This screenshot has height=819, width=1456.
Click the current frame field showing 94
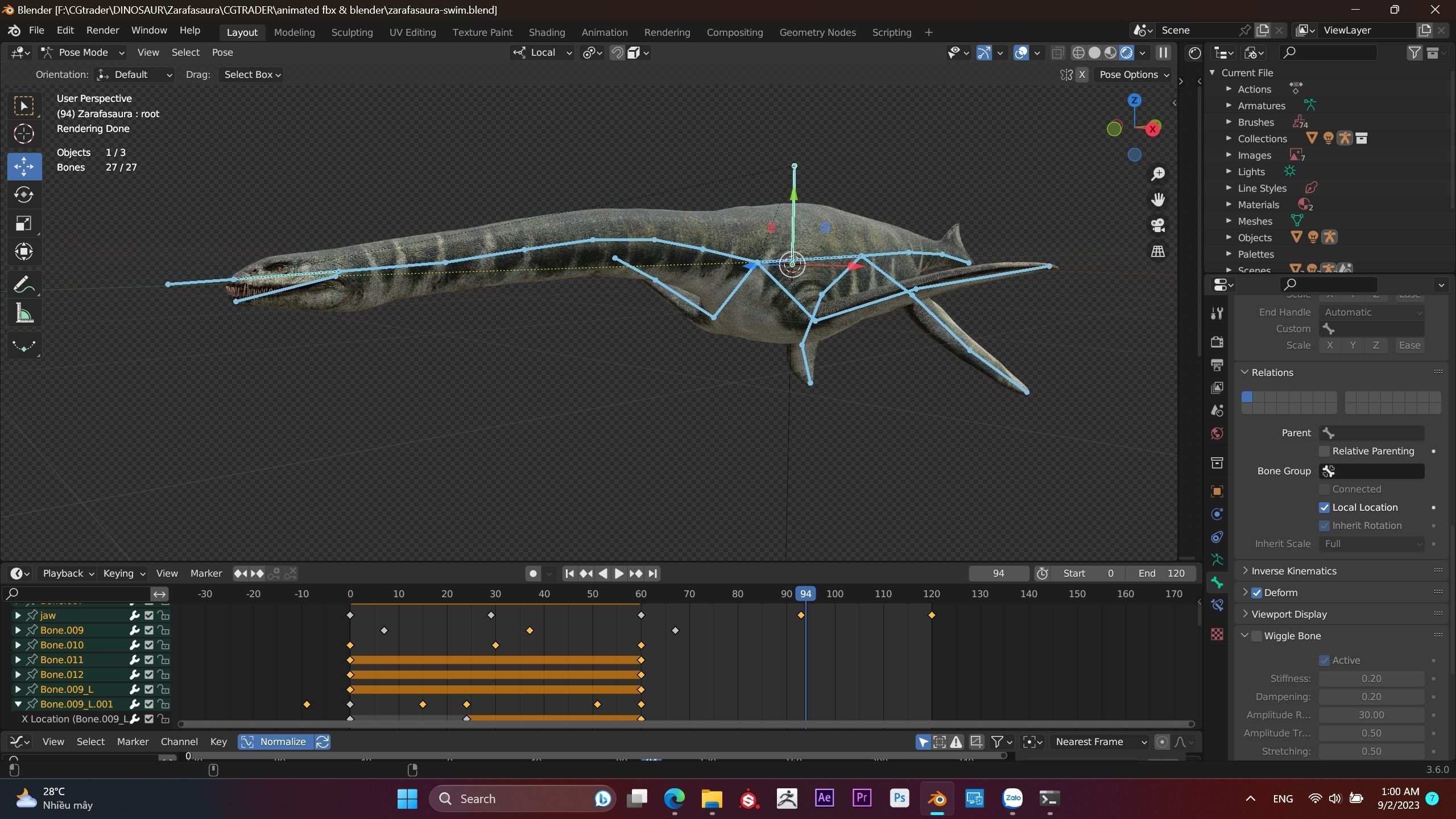click(x=999, y=574)
